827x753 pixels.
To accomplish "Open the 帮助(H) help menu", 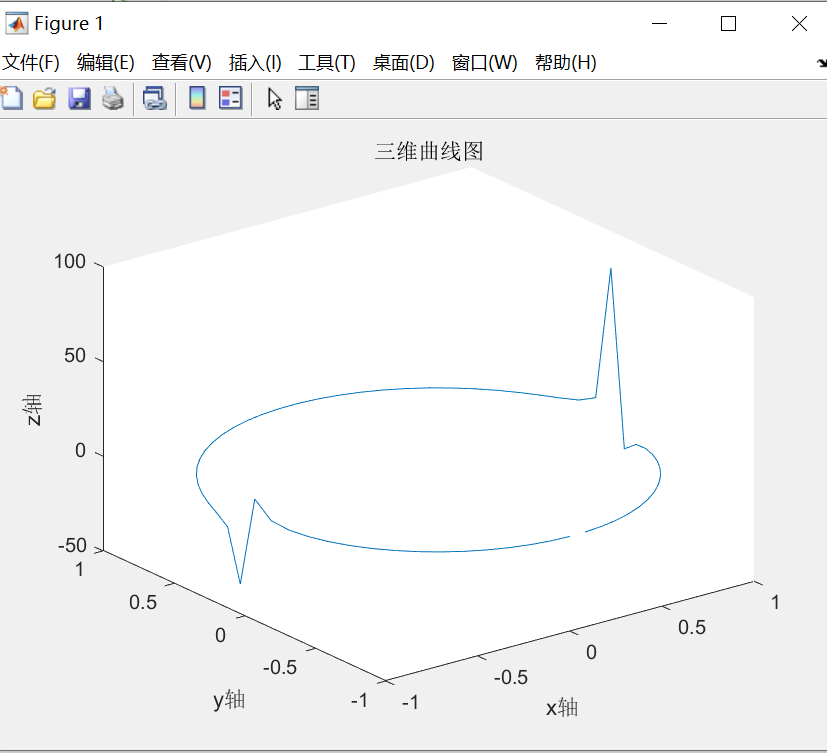I will coord(564,62).
